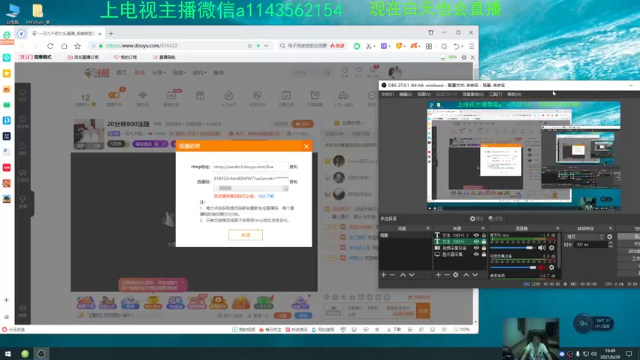Toggle lock on display capture source

pos(484,254)
